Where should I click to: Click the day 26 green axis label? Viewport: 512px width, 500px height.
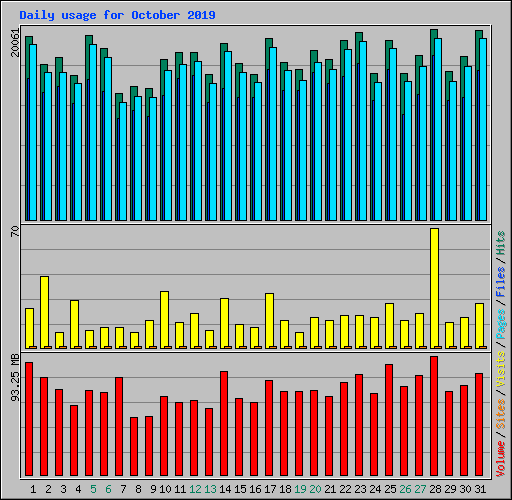(x=405, y=489)
